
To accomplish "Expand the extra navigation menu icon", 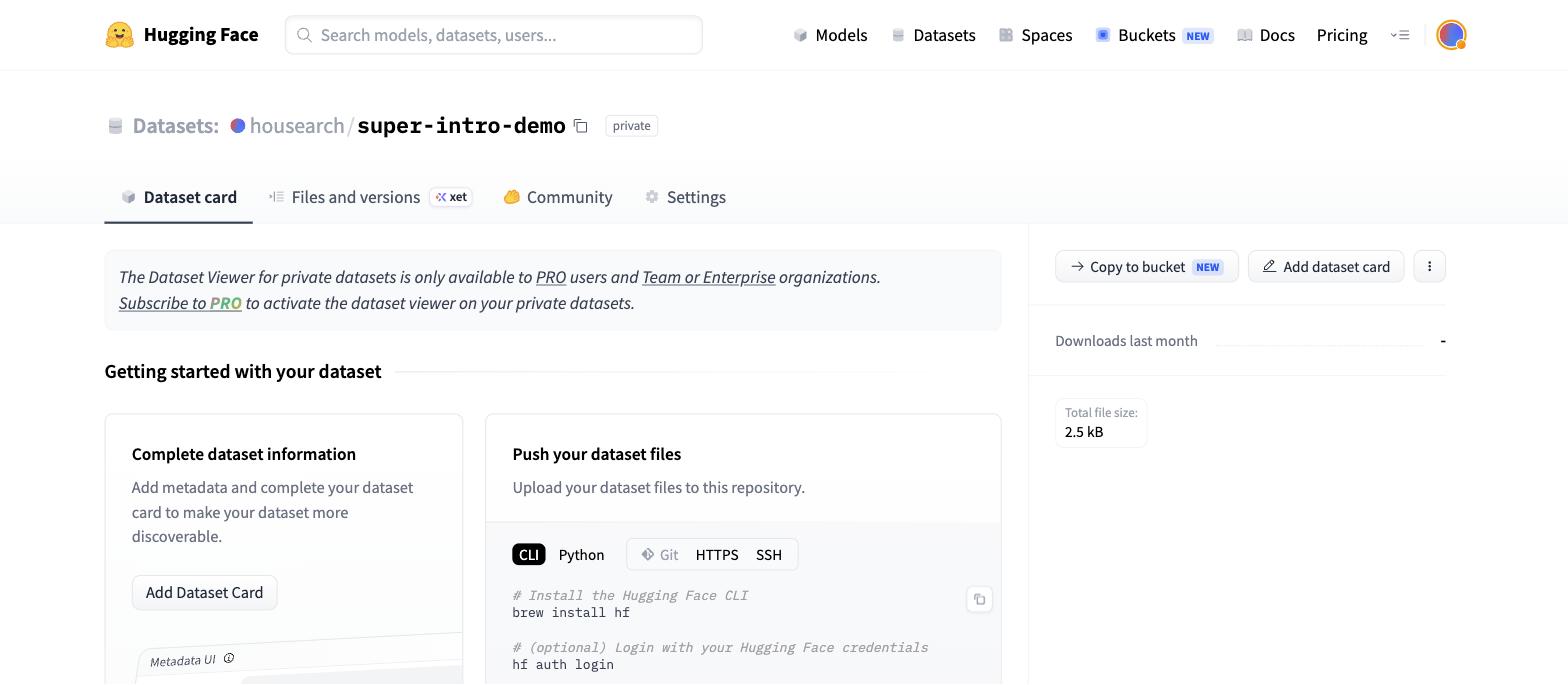I will [x=1400, y=35].
